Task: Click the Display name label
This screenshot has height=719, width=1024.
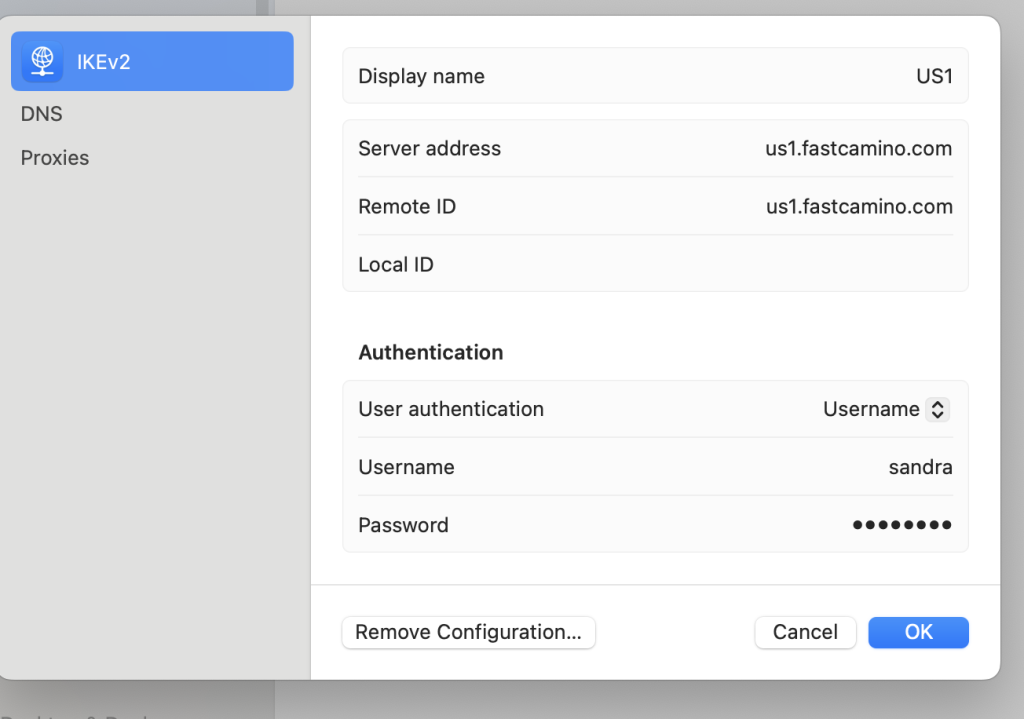Action: pyautogui.click(x=421, y=76)
